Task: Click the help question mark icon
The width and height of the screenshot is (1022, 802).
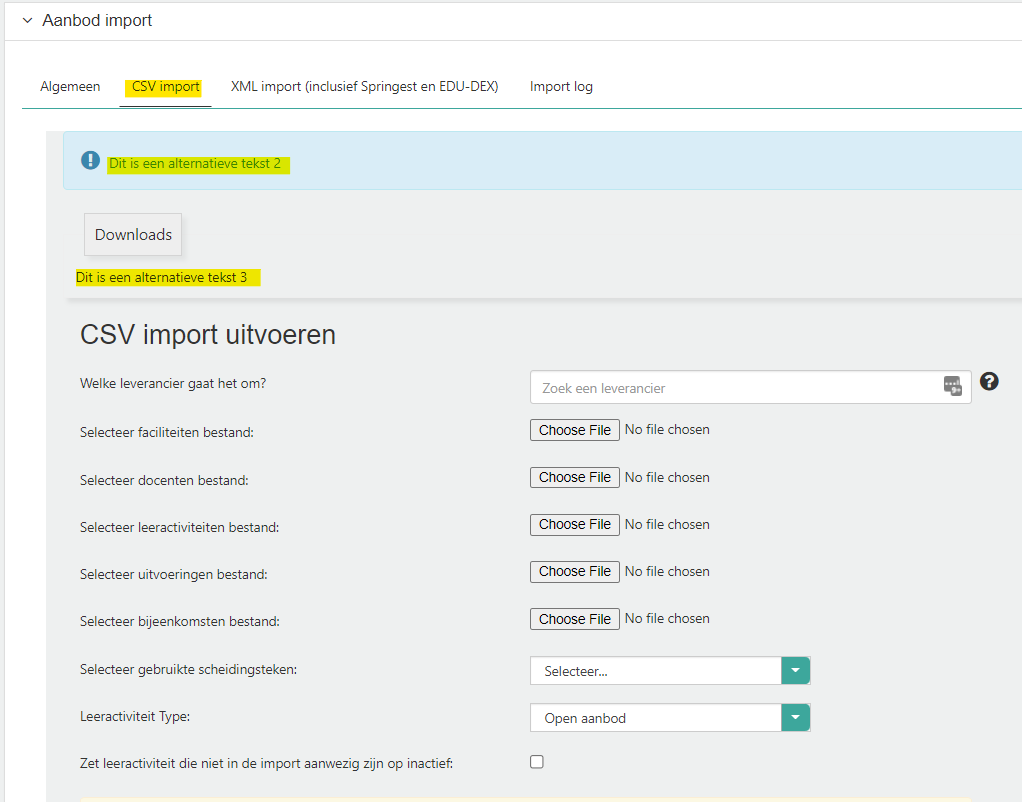Action: (x=989, y=381)
